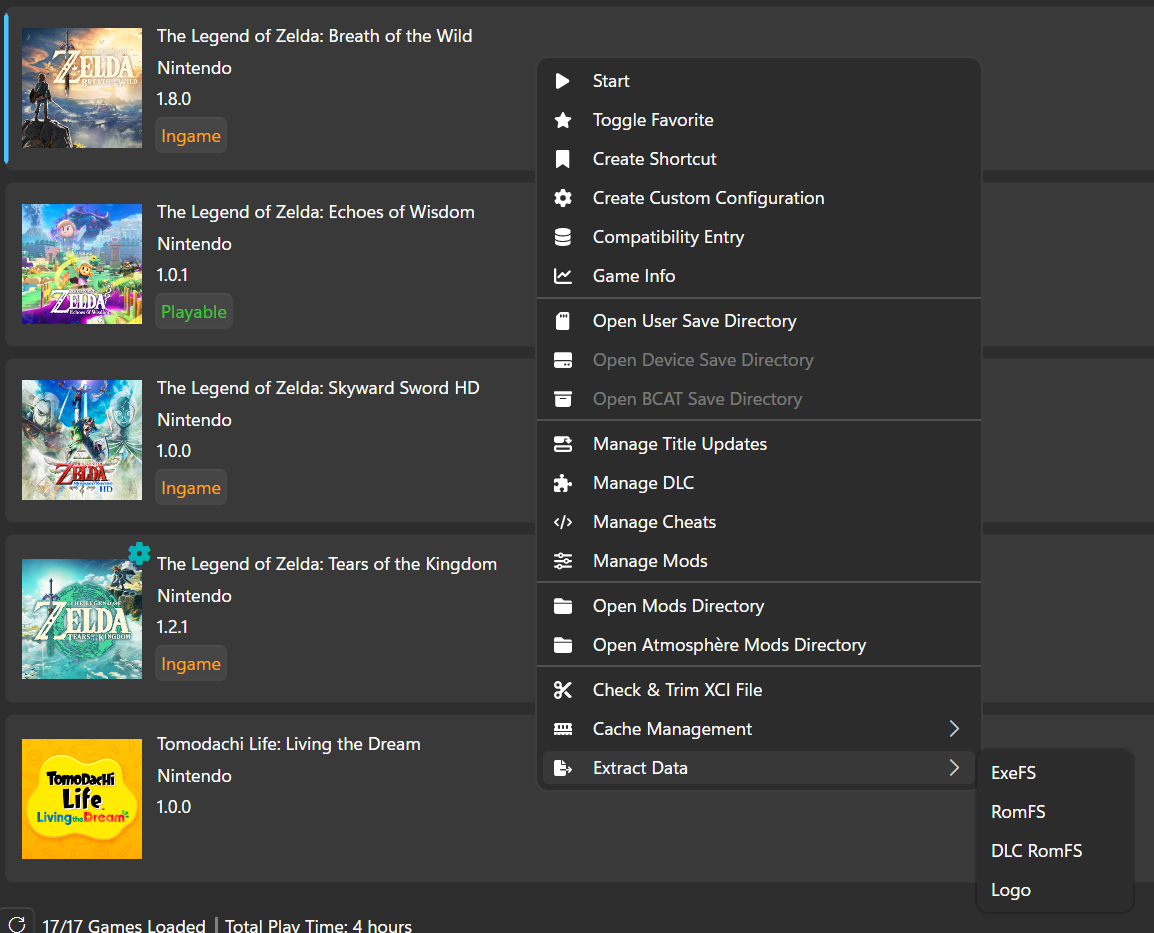
Task: Expand the Cache Management submenu arrow
Action: click(954, 728)
